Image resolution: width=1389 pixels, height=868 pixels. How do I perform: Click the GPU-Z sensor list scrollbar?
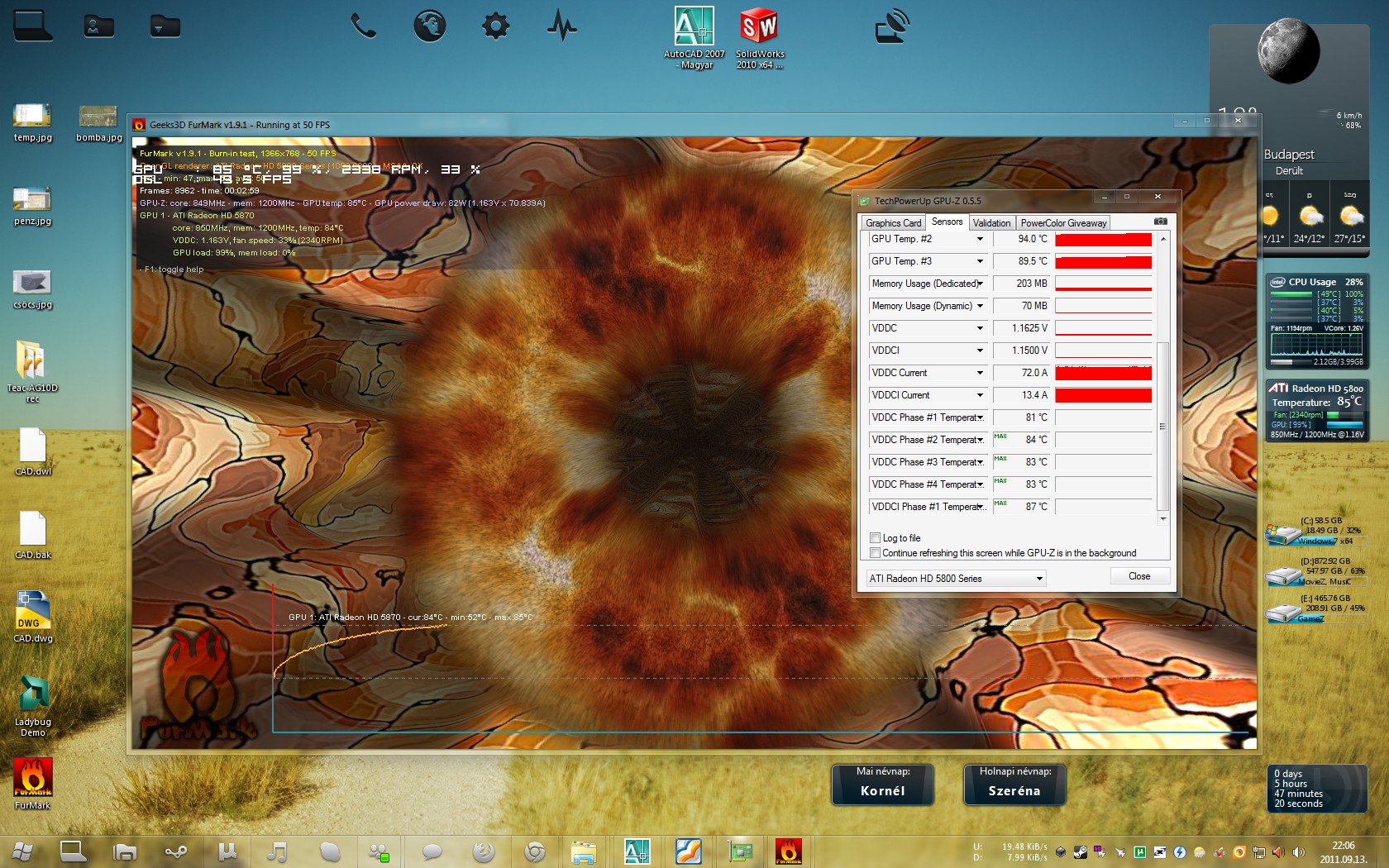1162,426
